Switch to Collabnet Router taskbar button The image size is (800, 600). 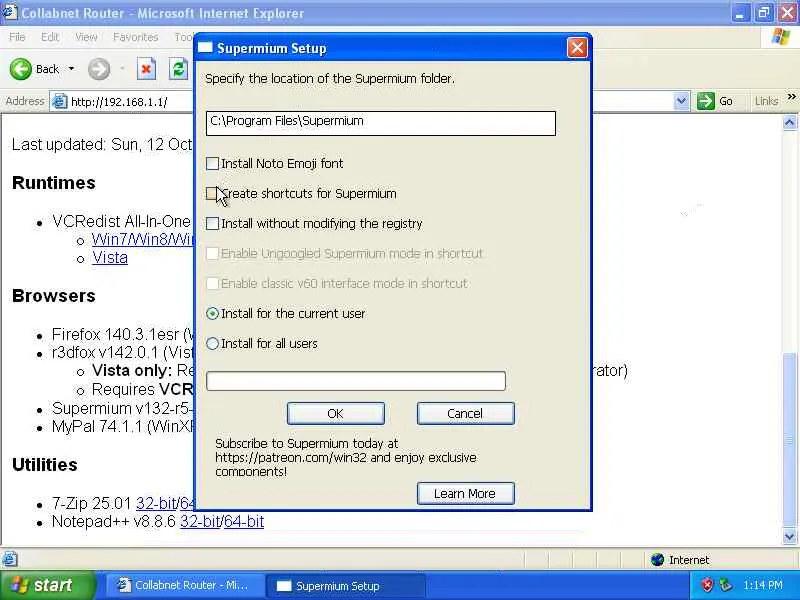click(x=185, y=585)
